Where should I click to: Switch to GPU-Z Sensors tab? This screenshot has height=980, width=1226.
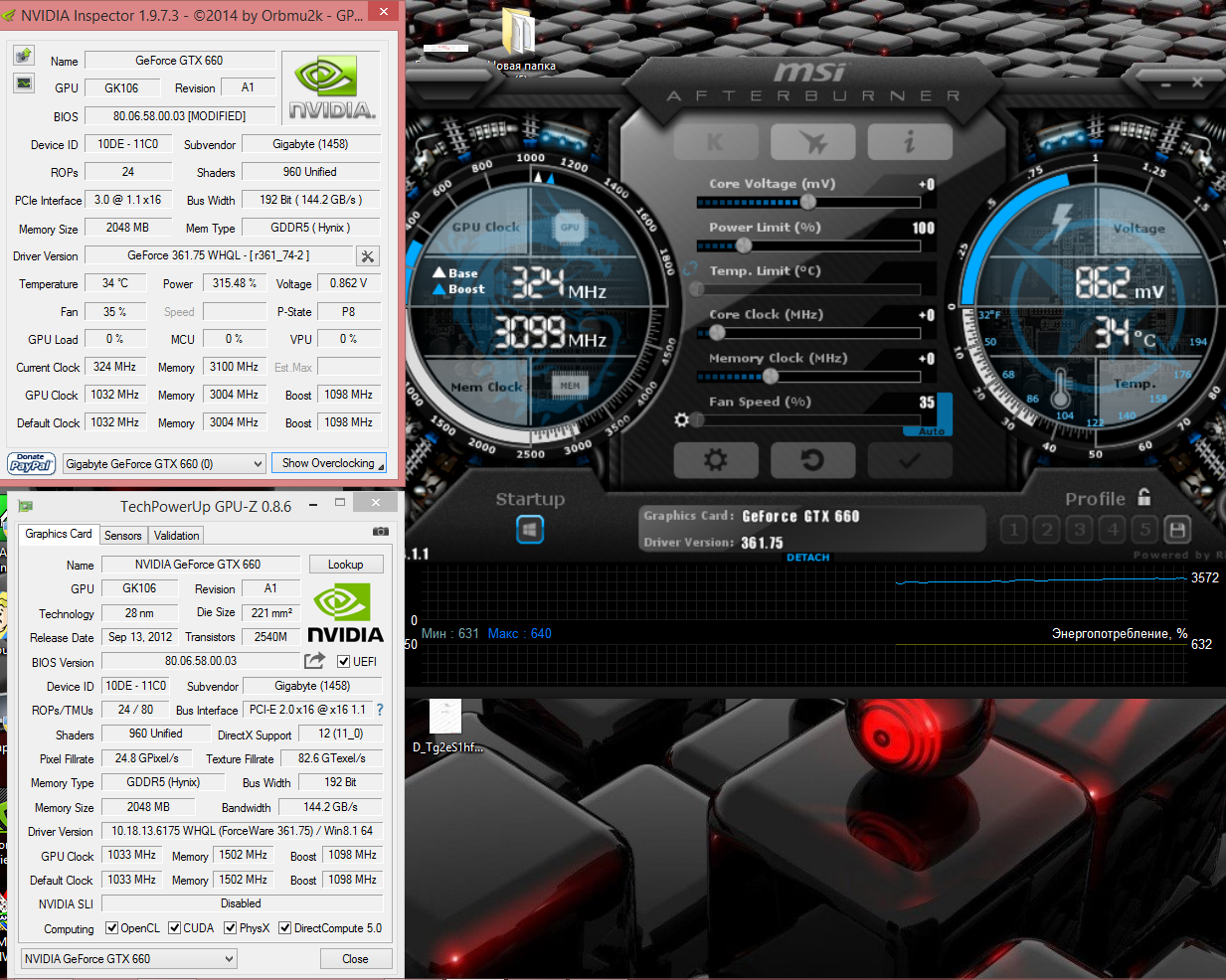123,536
